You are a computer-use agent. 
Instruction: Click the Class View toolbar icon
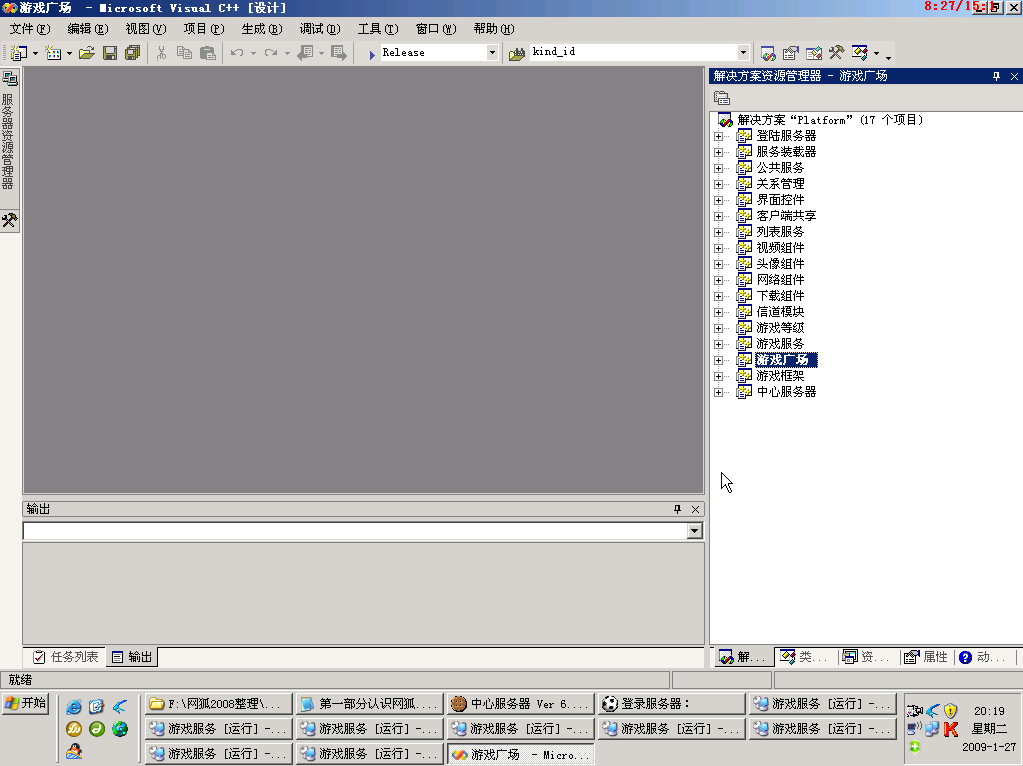[x=860, y=53]
